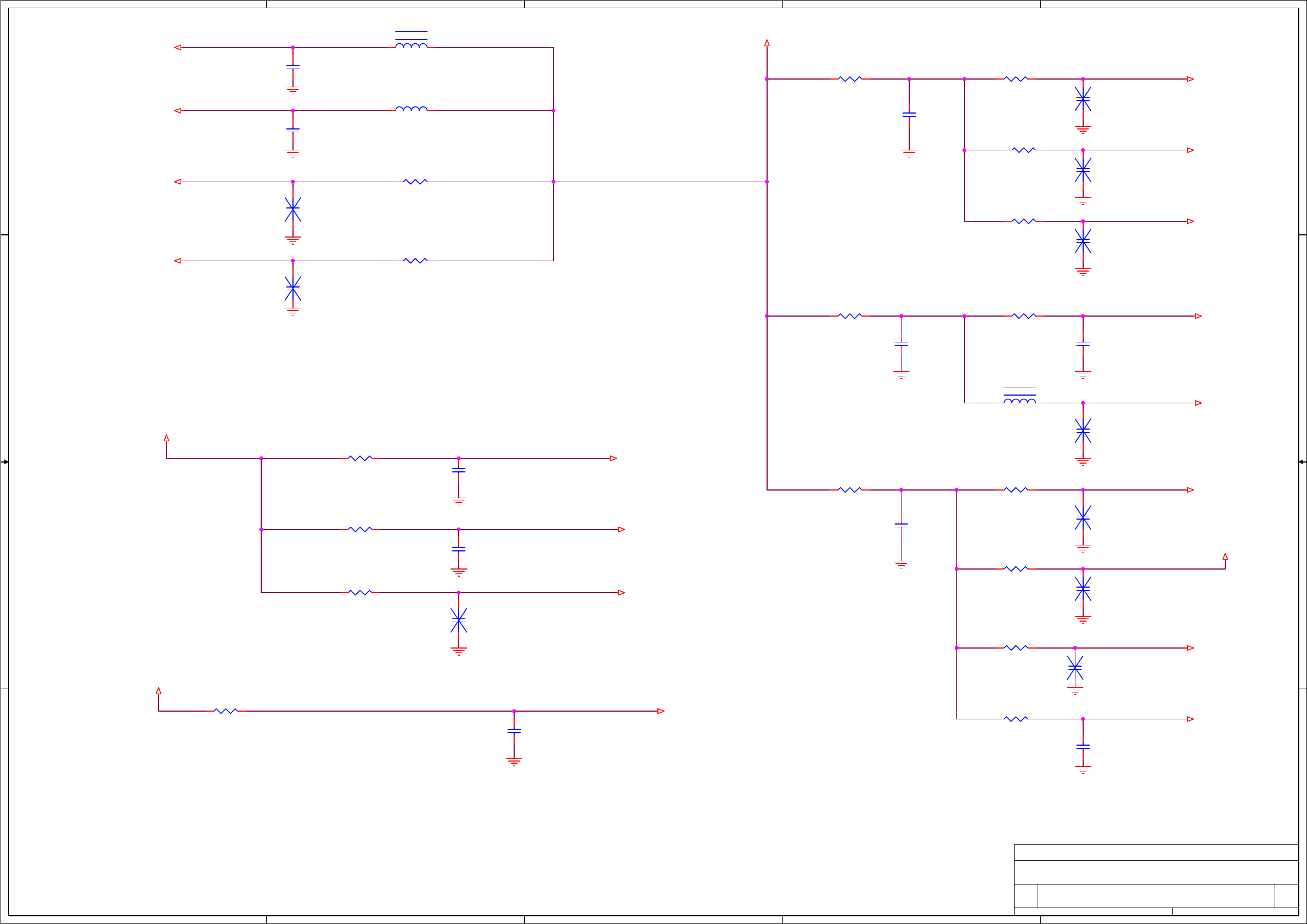Image resolution: width=1307 pixels, height=924 pixels.
Task: Click the air-core inductor without core lines
Action: (x=411, y=109)
